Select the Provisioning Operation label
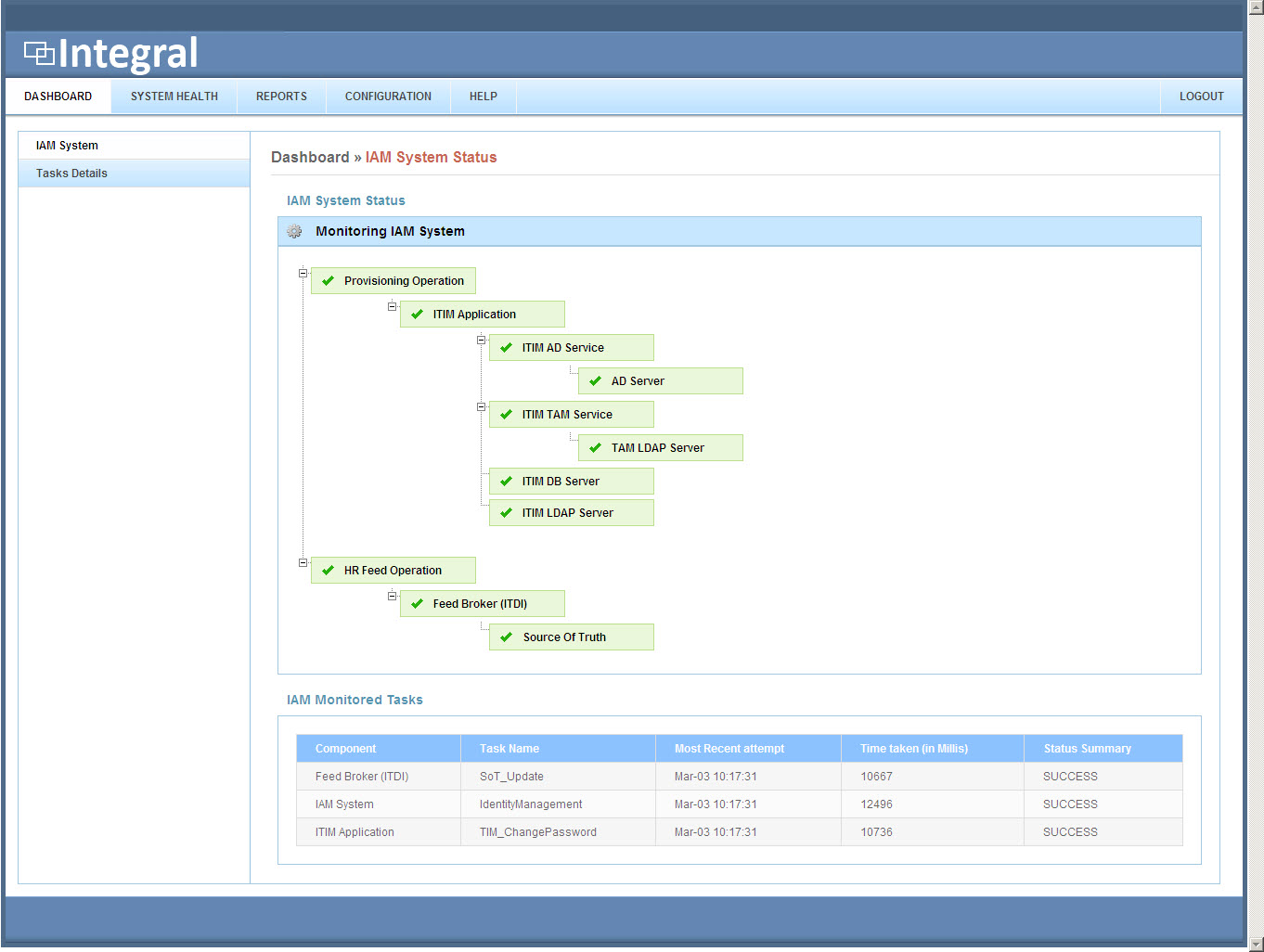The width and height of the screenshot is (1264, 952). [404, 281]
